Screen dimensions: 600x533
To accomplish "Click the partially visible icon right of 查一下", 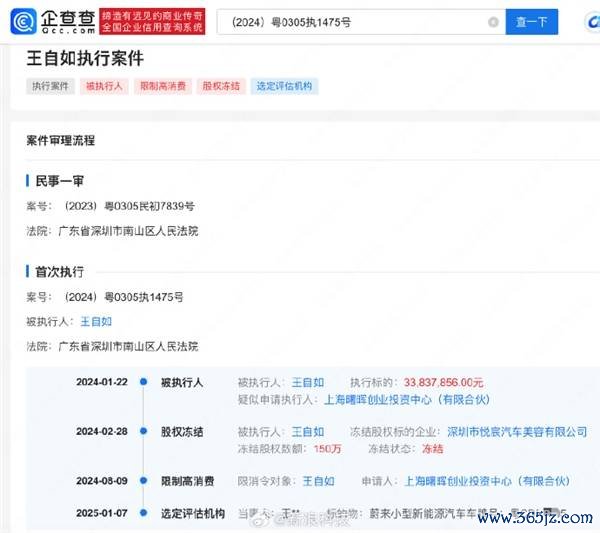I will tap(592, 22).
